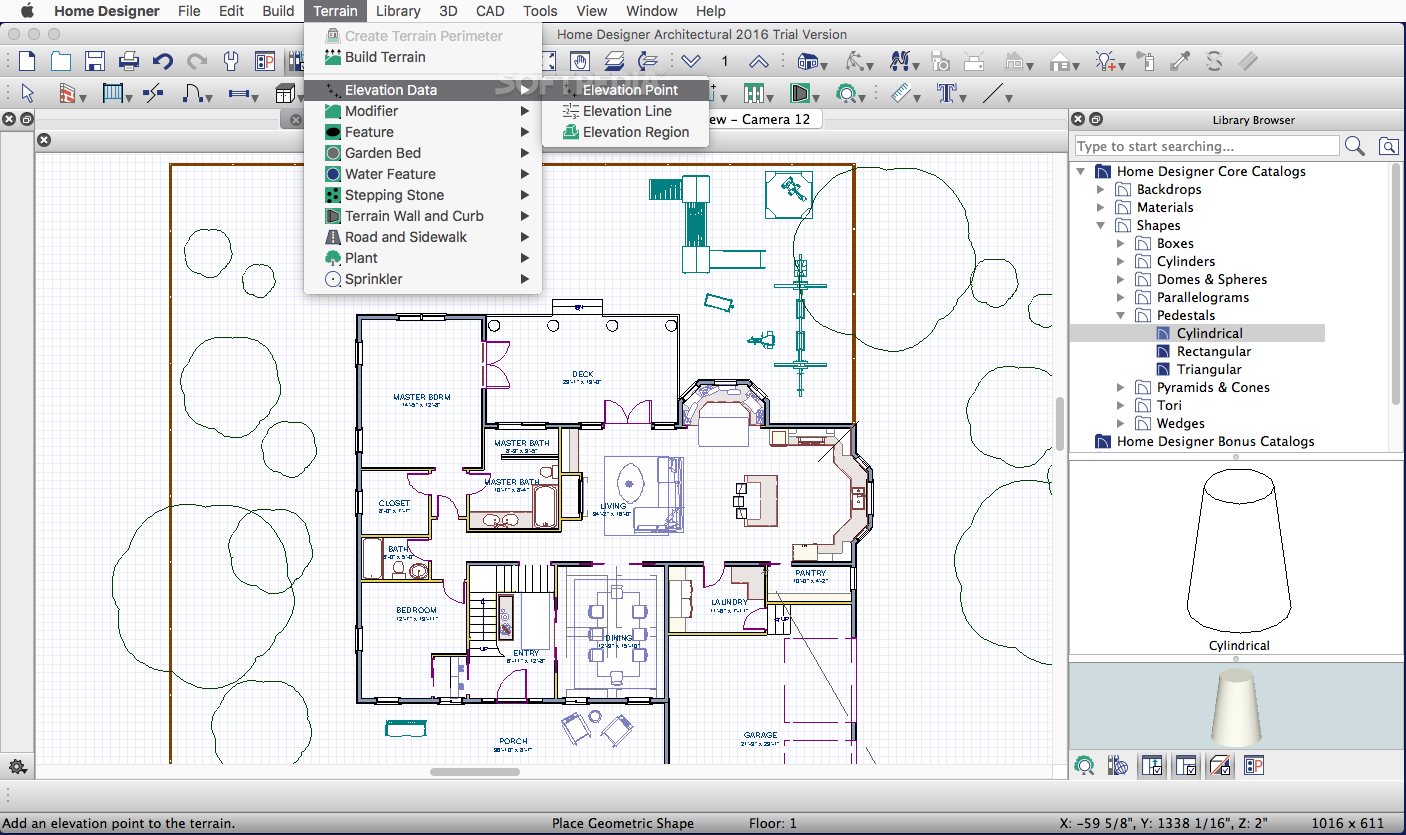Click the magnifier Search icon in Library Browser
The image size is (1406, 835).
[1355, 146]
